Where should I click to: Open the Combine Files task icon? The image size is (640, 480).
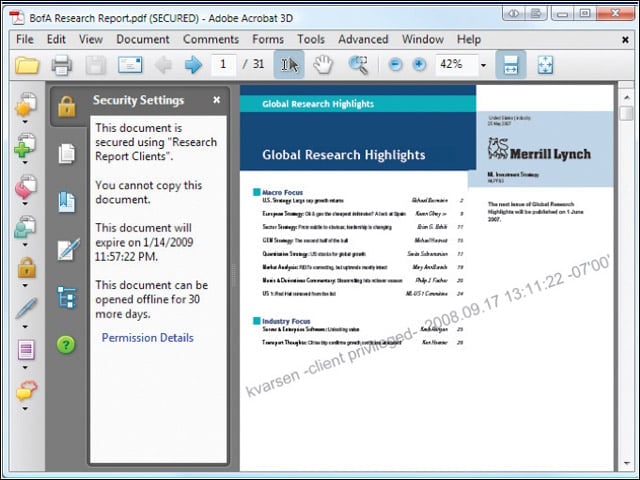(25, 145)
